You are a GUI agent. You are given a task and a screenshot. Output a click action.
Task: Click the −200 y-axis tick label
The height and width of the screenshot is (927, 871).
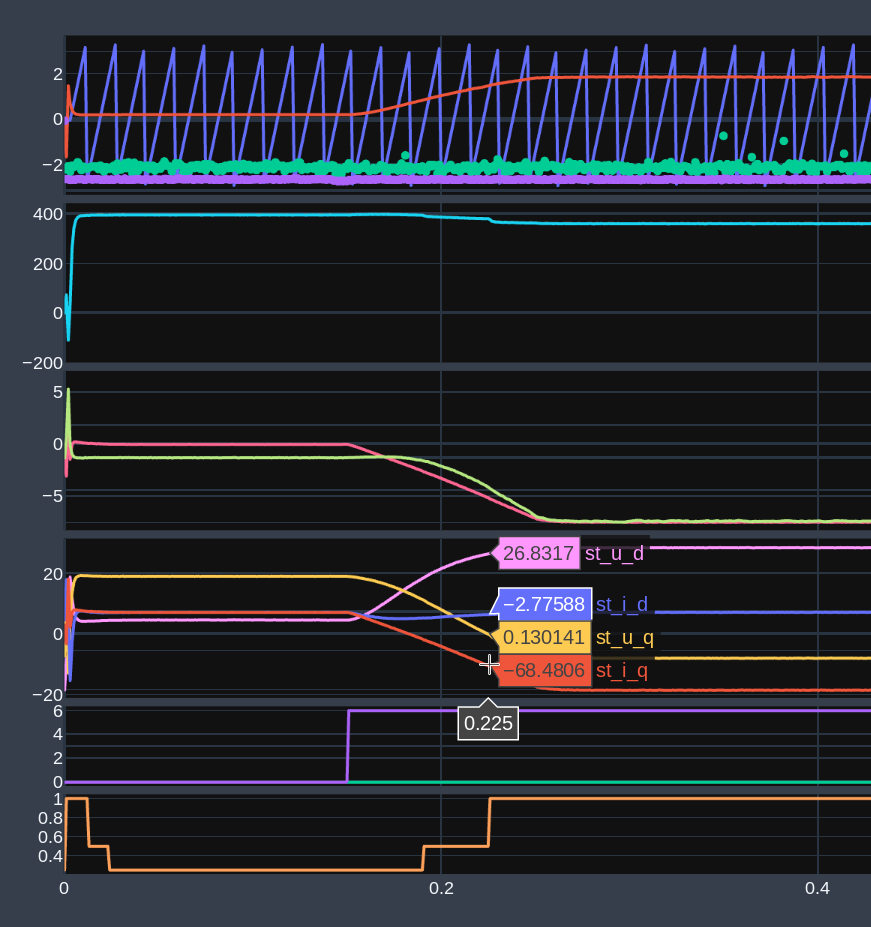(43, 363)
